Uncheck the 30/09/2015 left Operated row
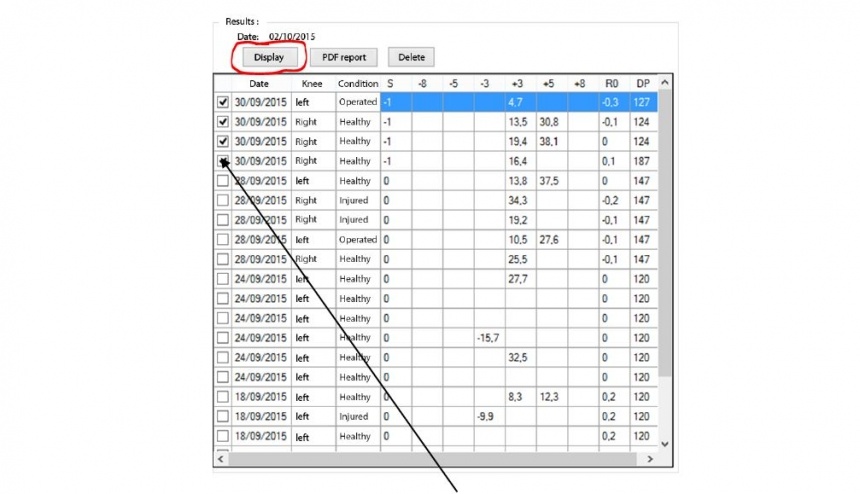The height and width of the screenshot is (494, 860). point(222,102)
